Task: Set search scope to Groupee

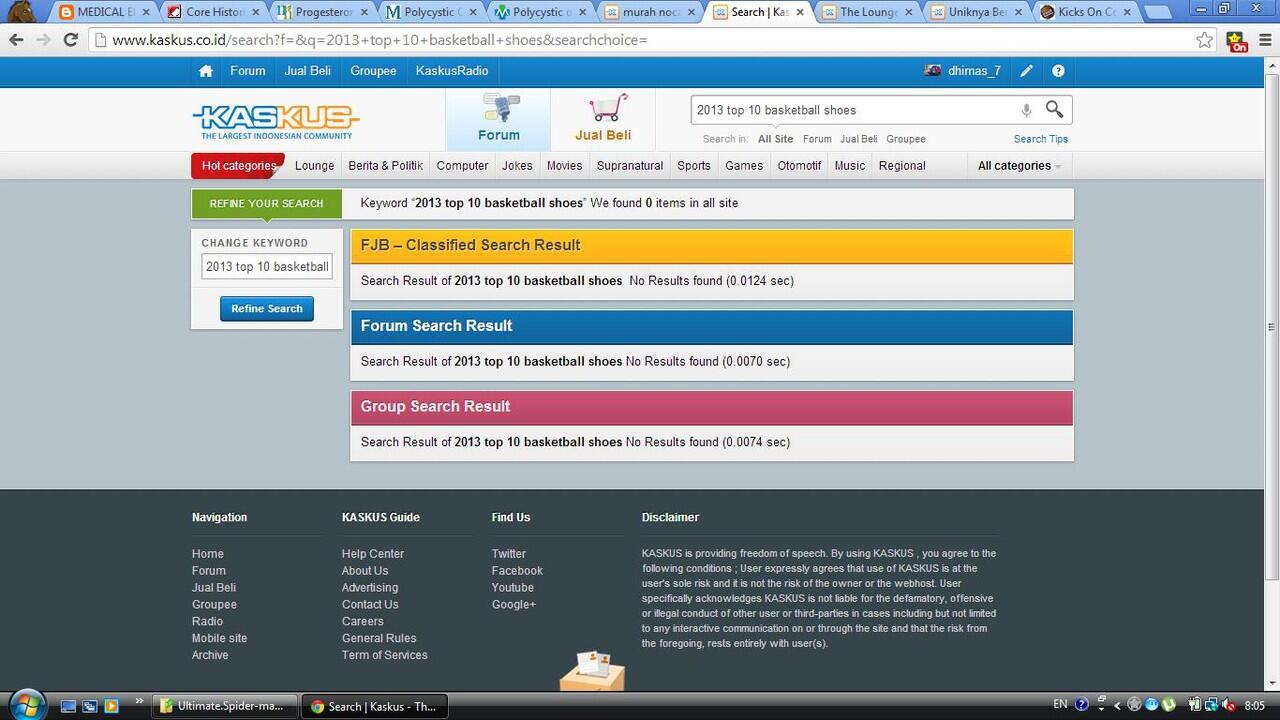Action: coord(906,139)
